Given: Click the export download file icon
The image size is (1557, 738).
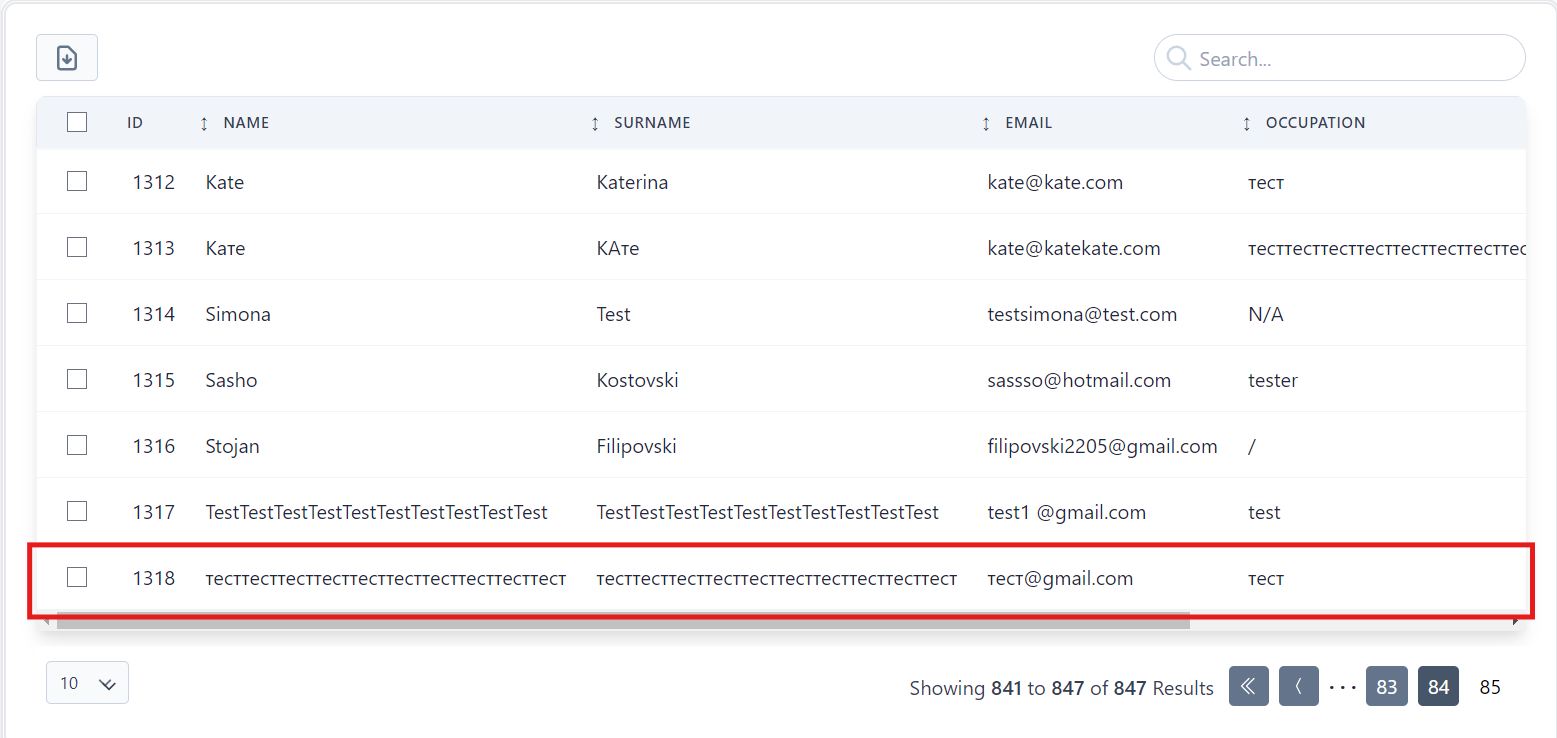Looking at the screenshot, I should click(x=67, y=58).
